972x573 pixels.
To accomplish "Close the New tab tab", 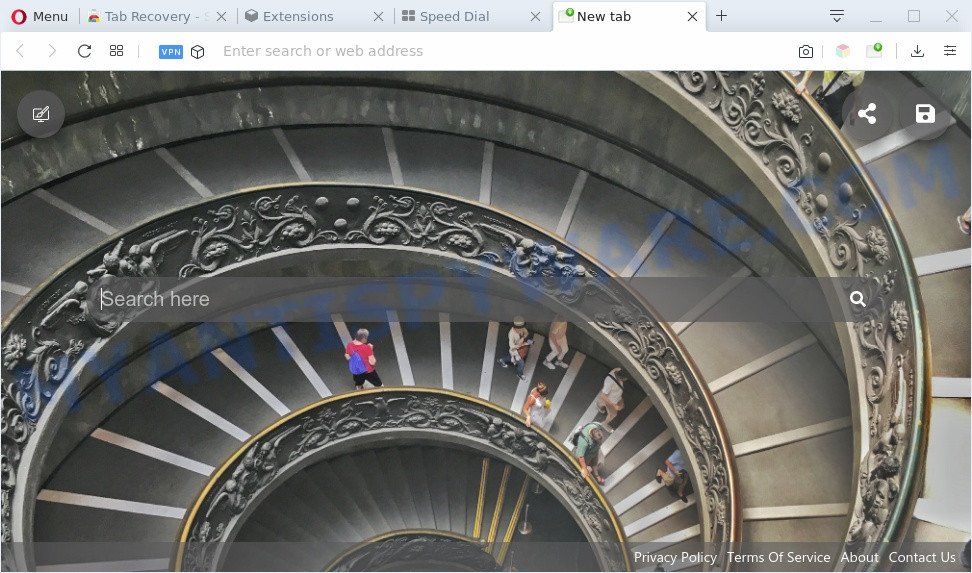I will pyautogui.click(x=692, y=17).
